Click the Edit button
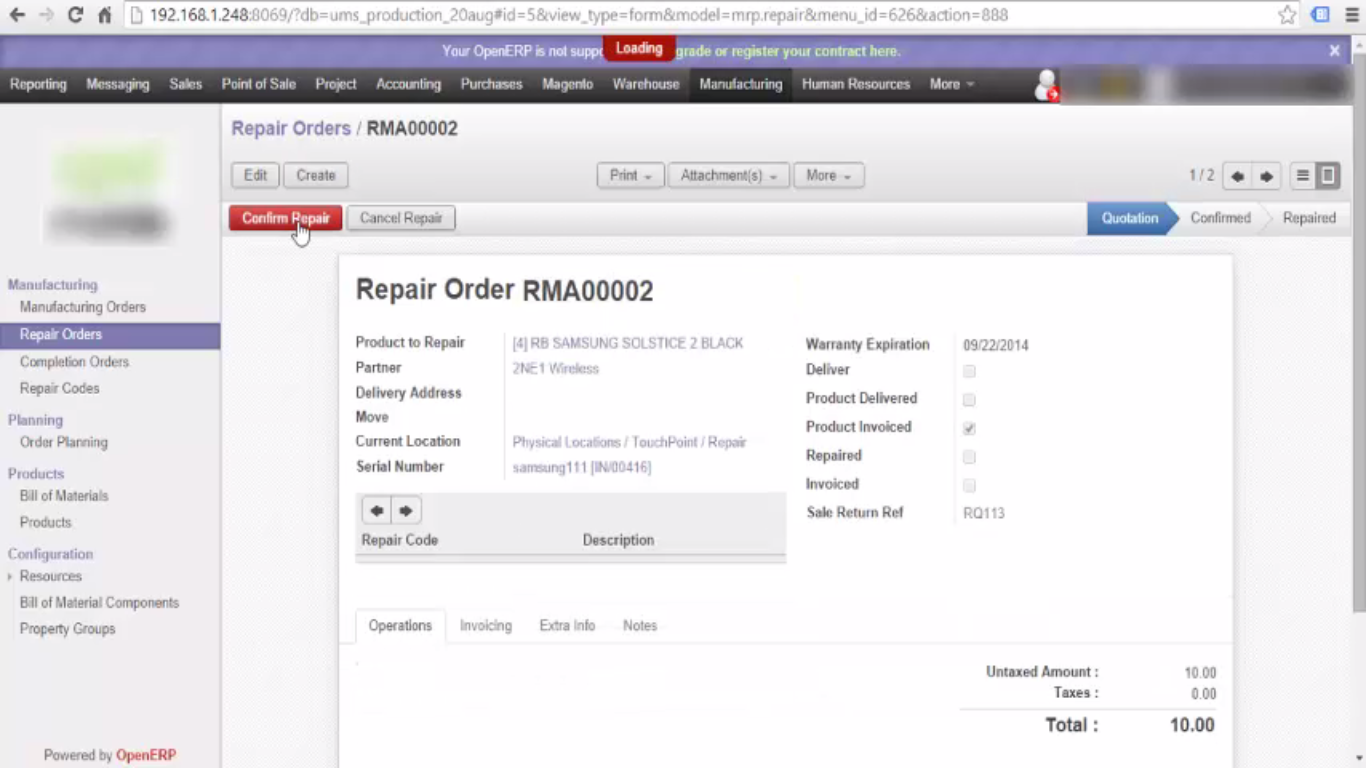This screenshot has width=1366, height=768. click(x=256, y=175)
